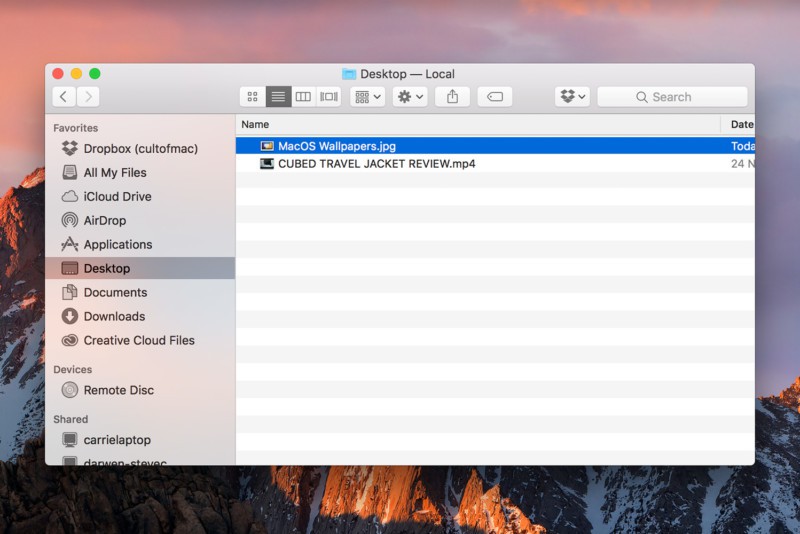
Task: Select the file MacOS Wallpapers.jpg
Action: coord(495,146)
